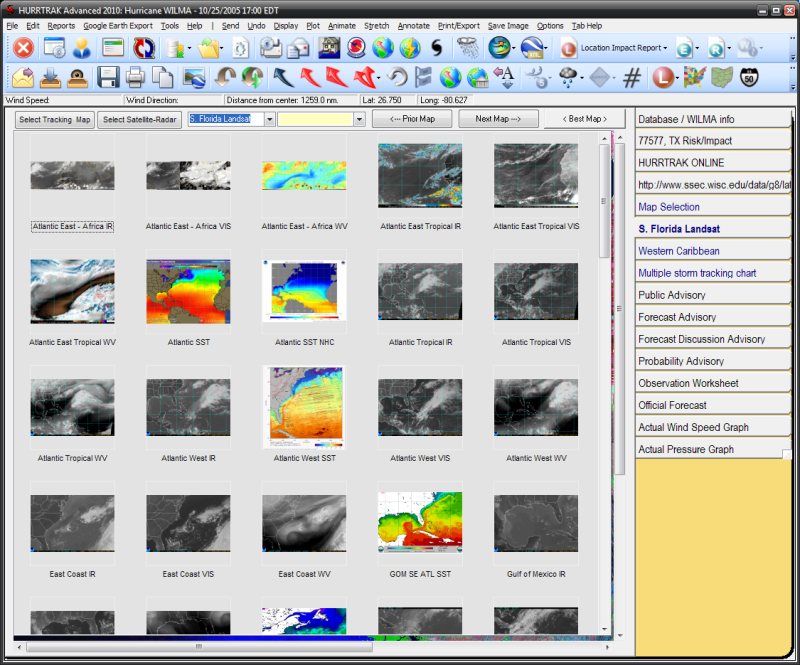The image size is (800, 665).
Task: Expand the E report document dropdown arrow
Action: (x=697, y=48)
